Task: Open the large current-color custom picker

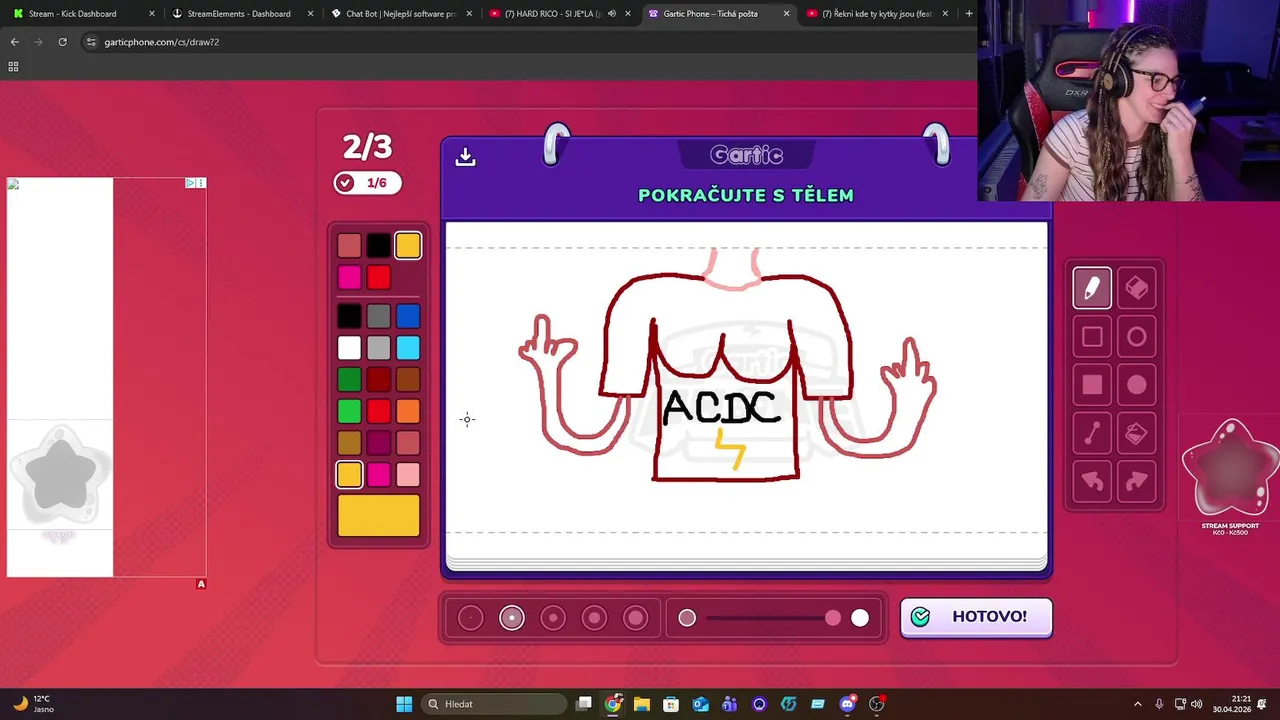Action: click(378, 516)
